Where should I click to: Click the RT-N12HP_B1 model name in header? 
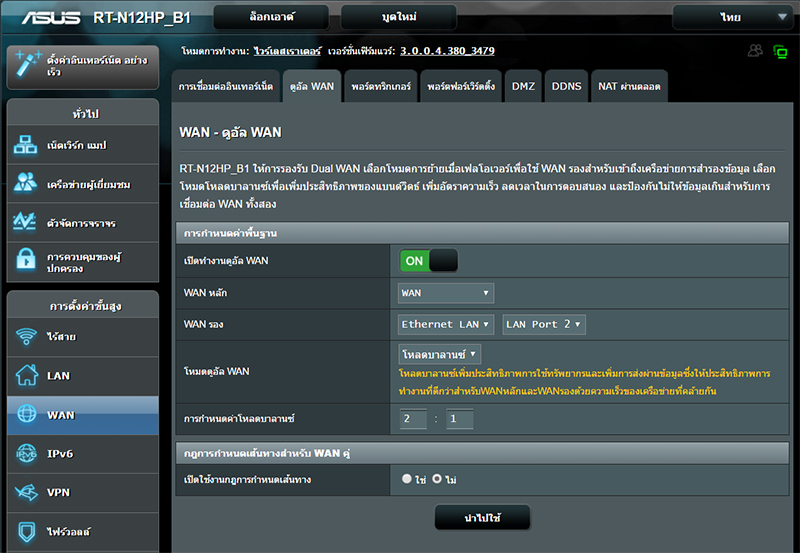coord(142,18)
